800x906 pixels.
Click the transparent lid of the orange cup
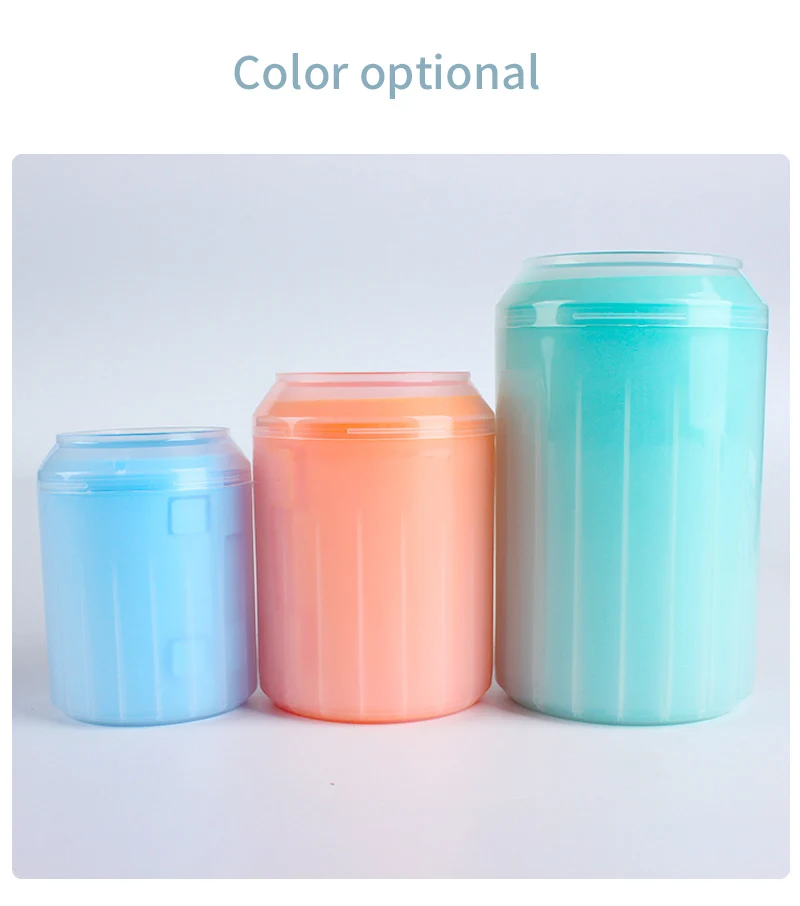(373, 405)
